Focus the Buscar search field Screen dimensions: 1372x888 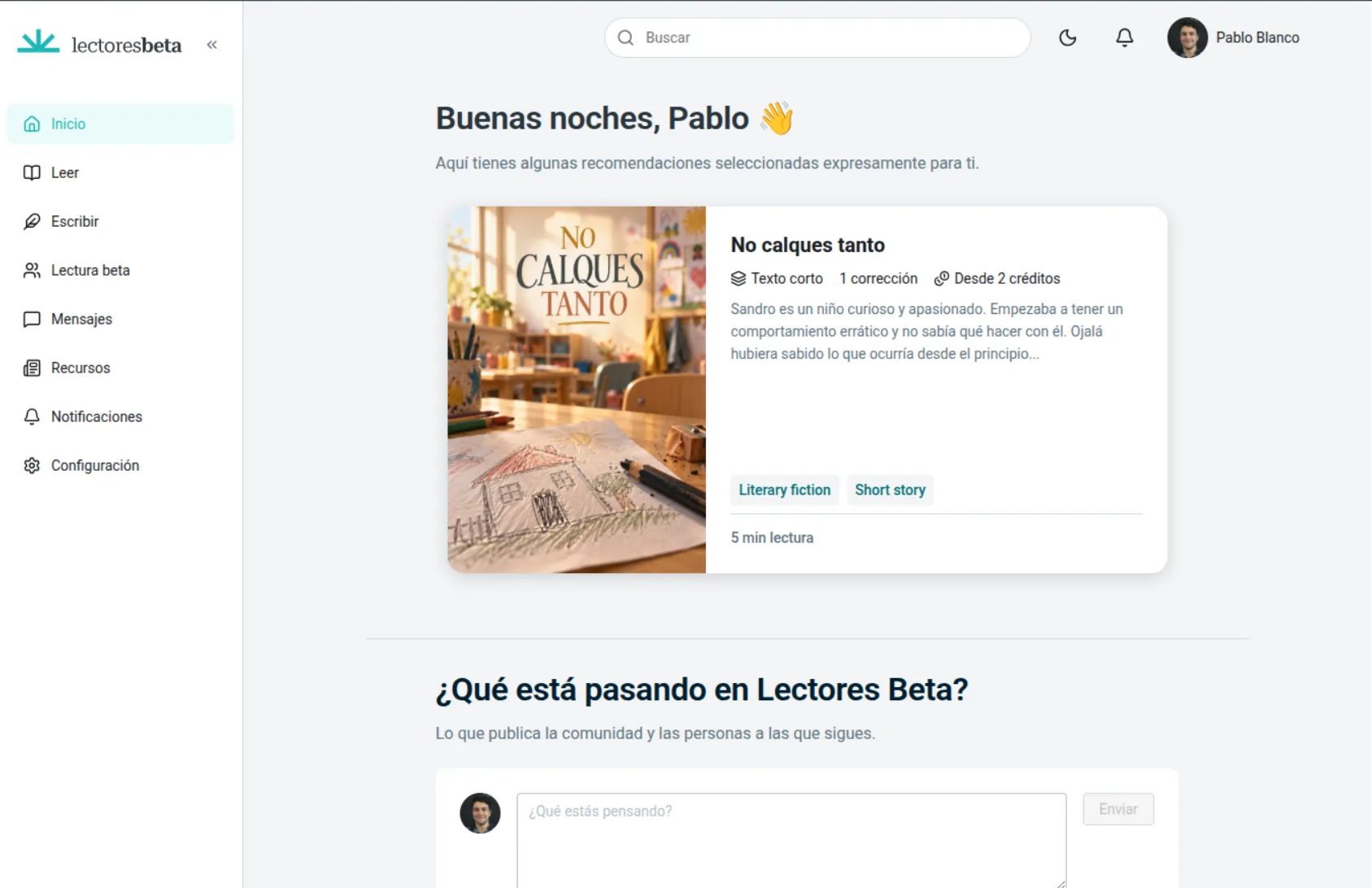(817, 37)
